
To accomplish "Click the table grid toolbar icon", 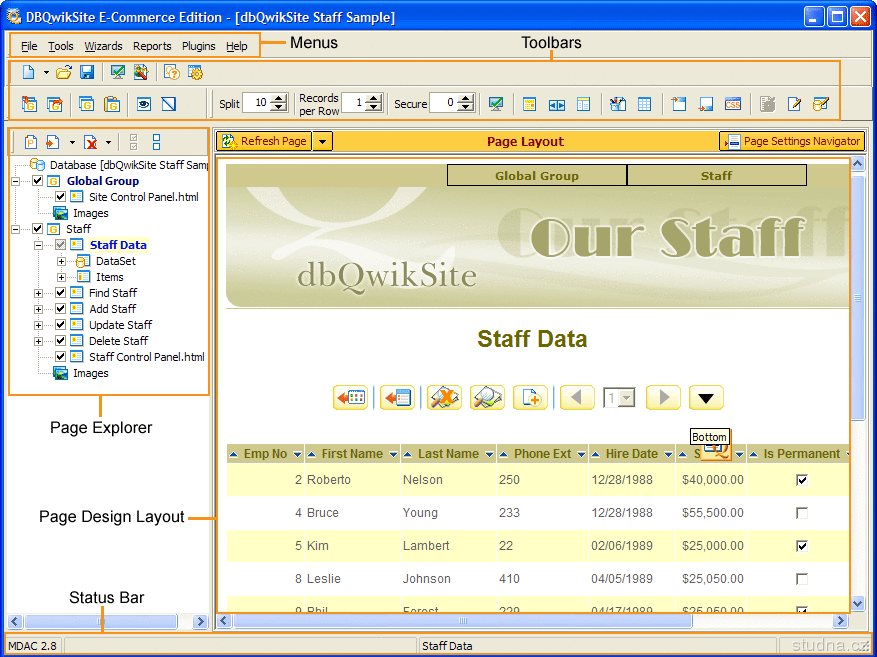I will click(x=645, y=103).
